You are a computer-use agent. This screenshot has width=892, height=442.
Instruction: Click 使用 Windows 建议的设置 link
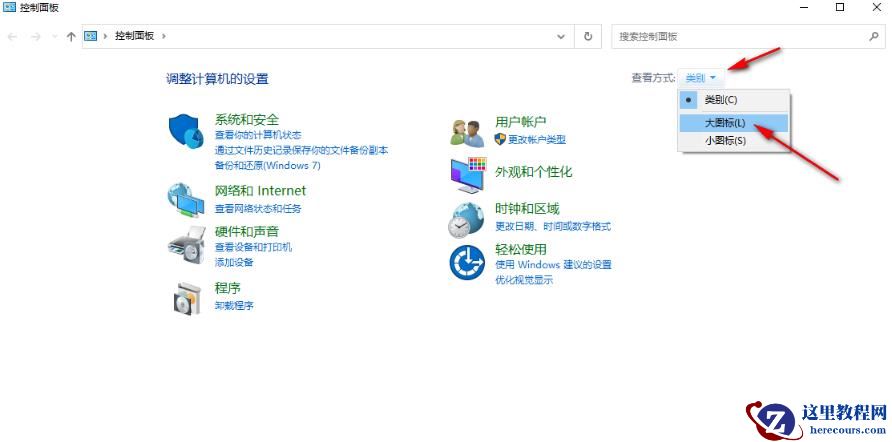click(x=553, y=265)
